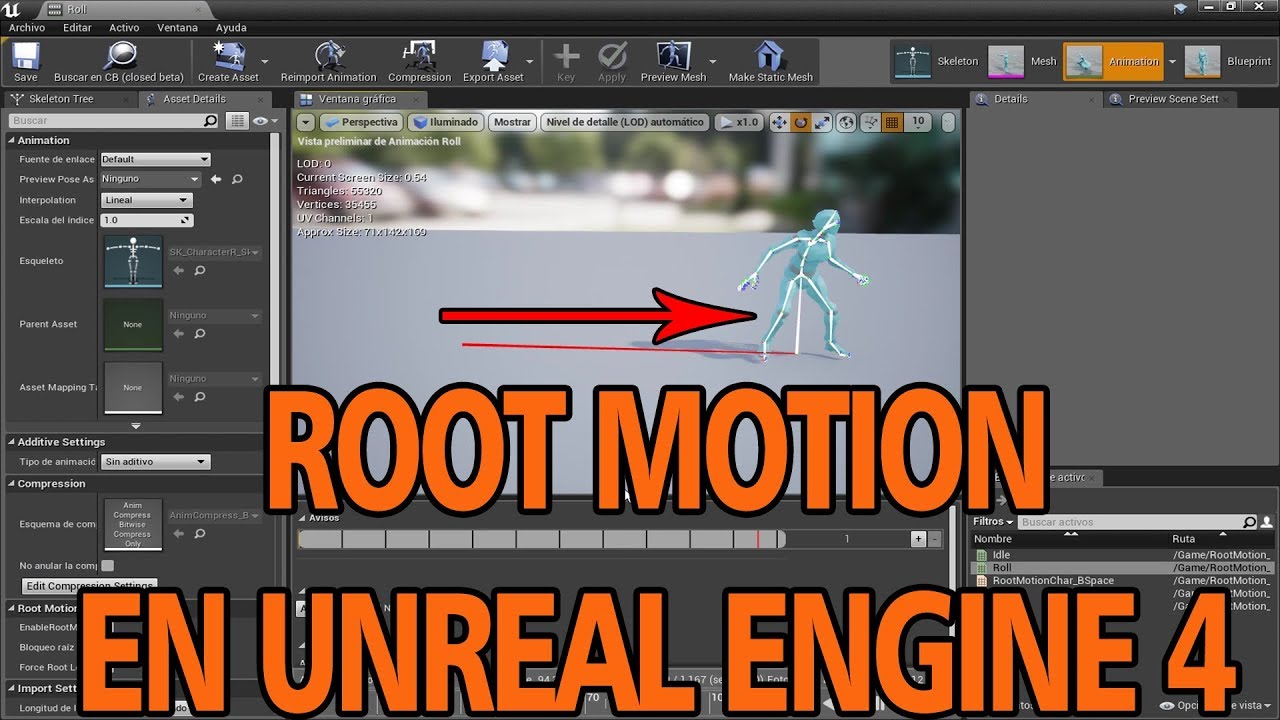Image resolution: width=1280 pixels, height=720 pixels.
Task: Open the Archivo menu
Action: (27, 28)
